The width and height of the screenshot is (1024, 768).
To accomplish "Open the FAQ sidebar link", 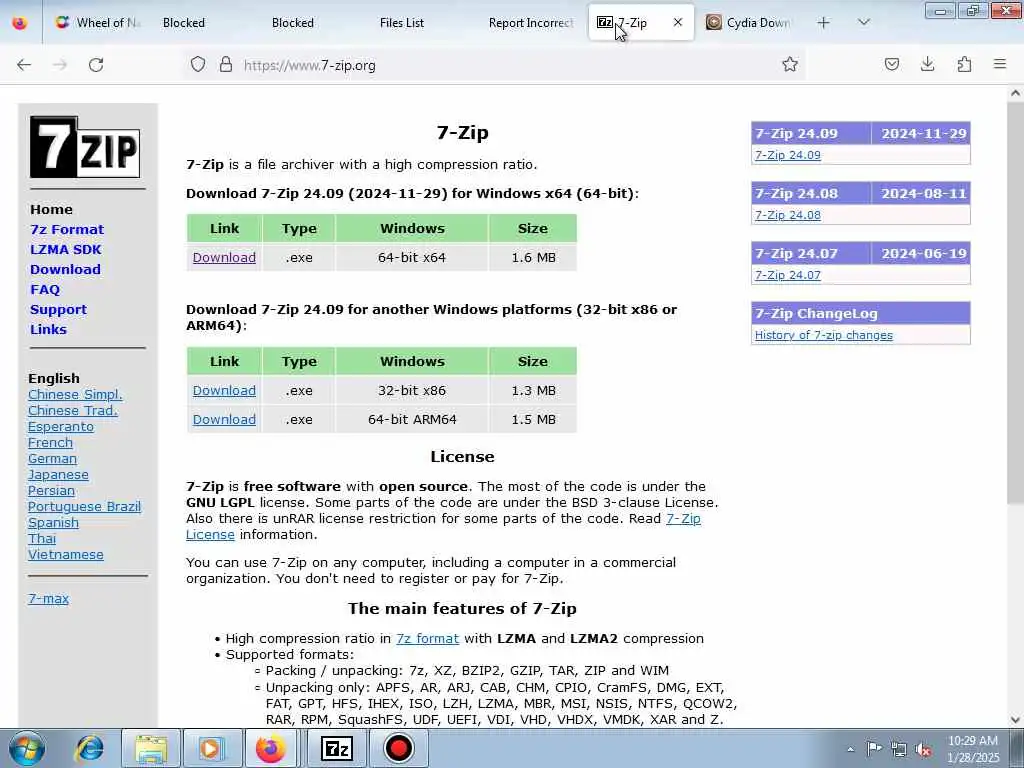I will coord(44,289).
